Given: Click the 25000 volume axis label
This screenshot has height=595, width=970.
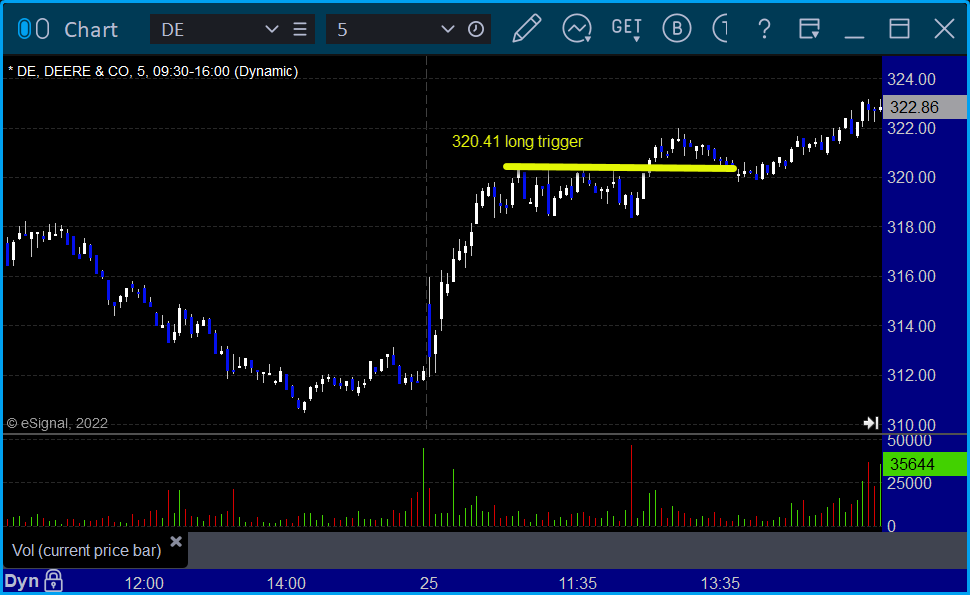Looking at the screenshot, I should [x=909, y=483].
